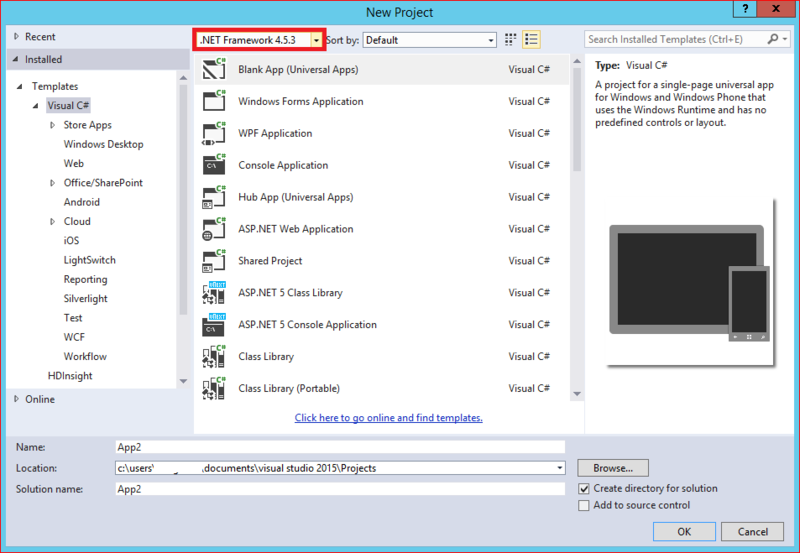Click the category tree scroll down arrow
This screenshot has width=800, height=553.
coord(183,381)
